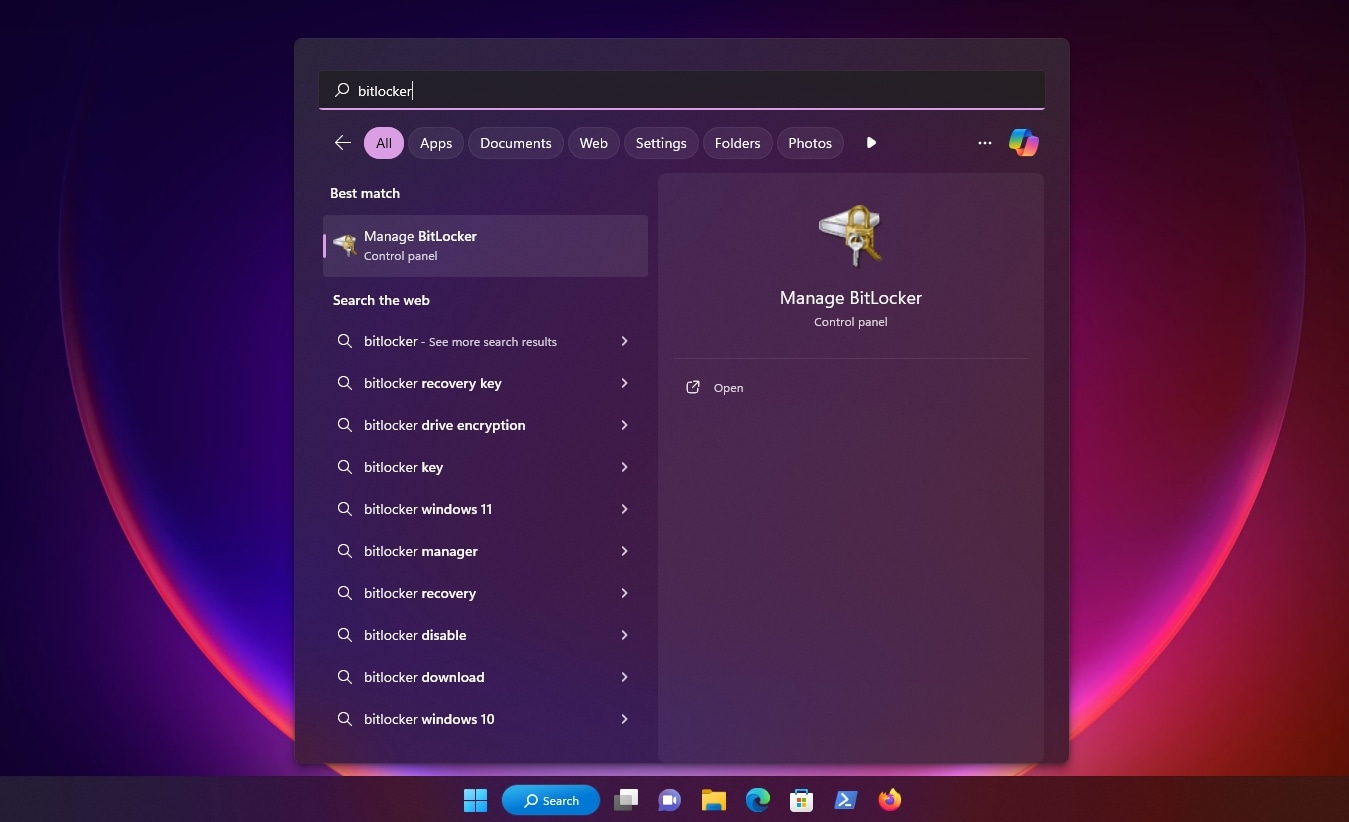Expand chevron for 'bitlocker disable'
Viewport: 1349px width, 822px height.
[624, 635]
